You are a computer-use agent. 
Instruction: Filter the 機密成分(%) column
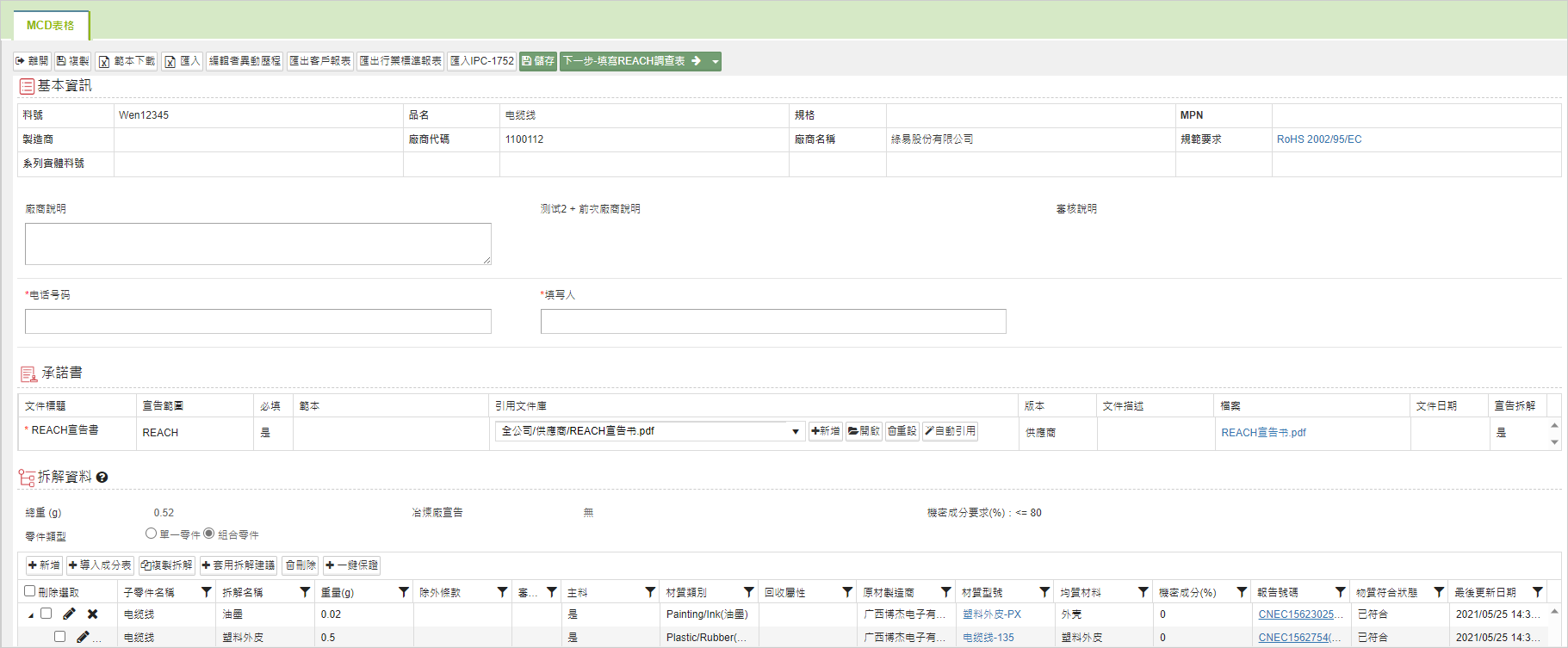coord(1242,592)
